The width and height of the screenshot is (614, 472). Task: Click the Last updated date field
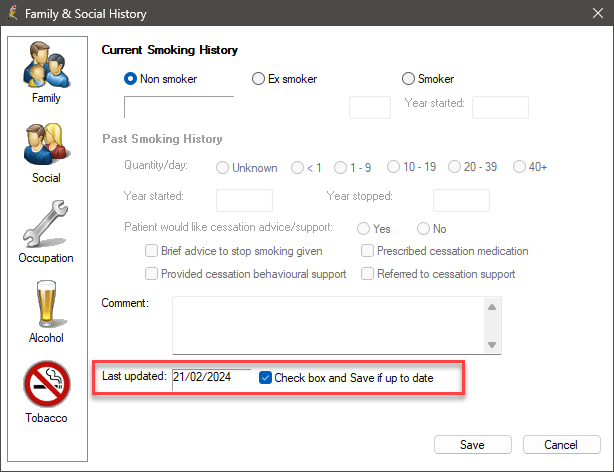point(211,379)
